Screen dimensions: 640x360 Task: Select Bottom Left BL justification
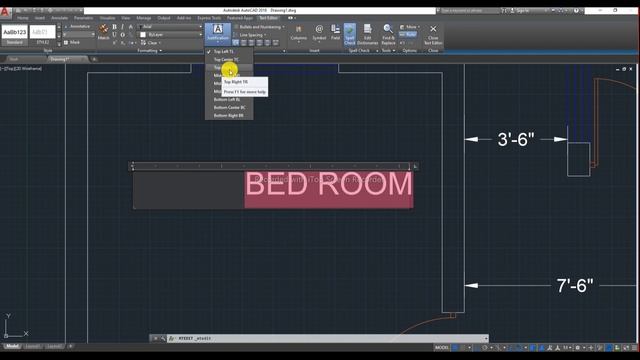[x=229, y=100]
